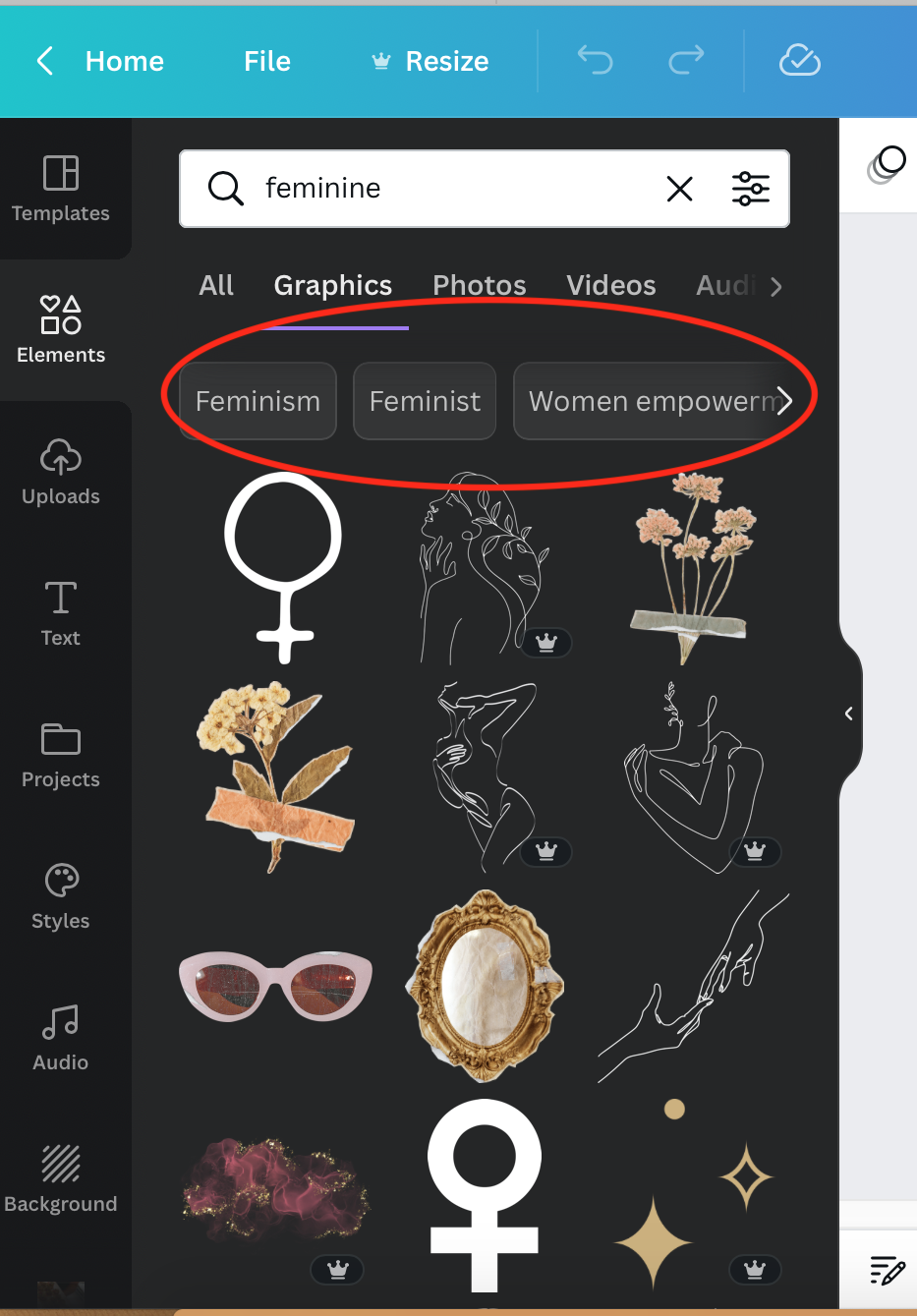This screenshot has height=1316, width=917.
Task: Switch to the Photos tab
Action: [x=480, y=285]
